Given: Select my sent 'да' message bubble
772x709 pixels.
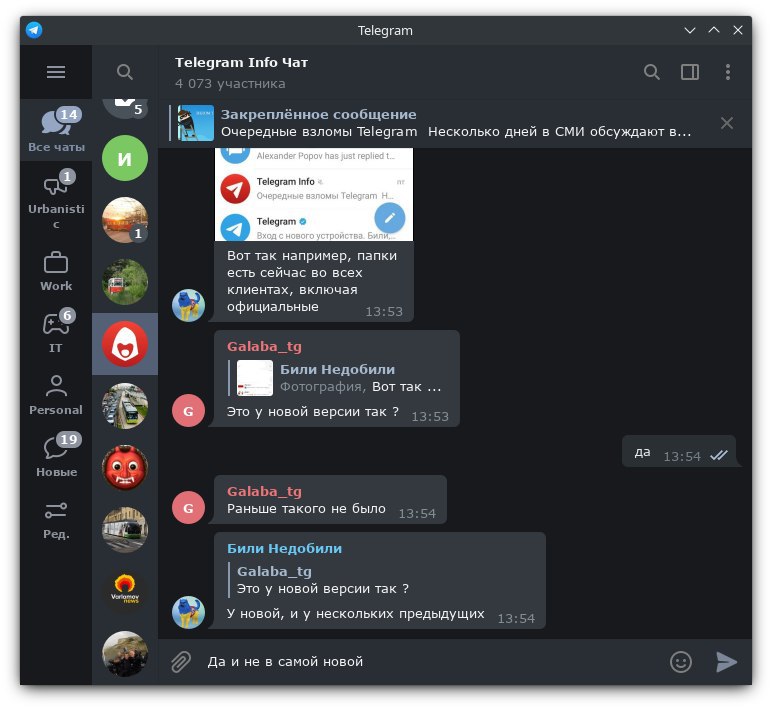Looking at the screenshot, I should coord(679,451).
